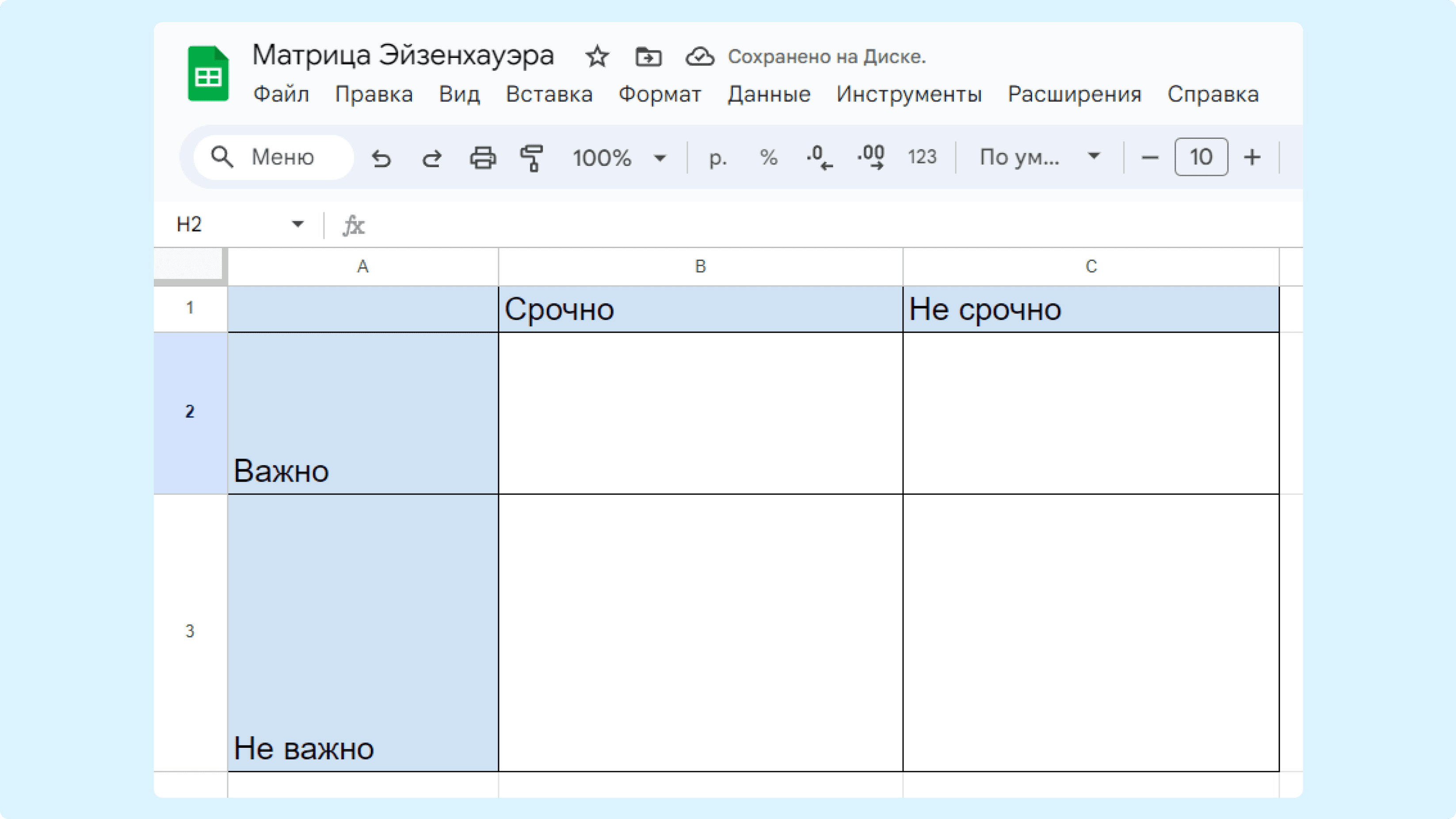The width and height of the screenshot is (1456, 819).
Task: Select column B header
Action: click(700, 266)
